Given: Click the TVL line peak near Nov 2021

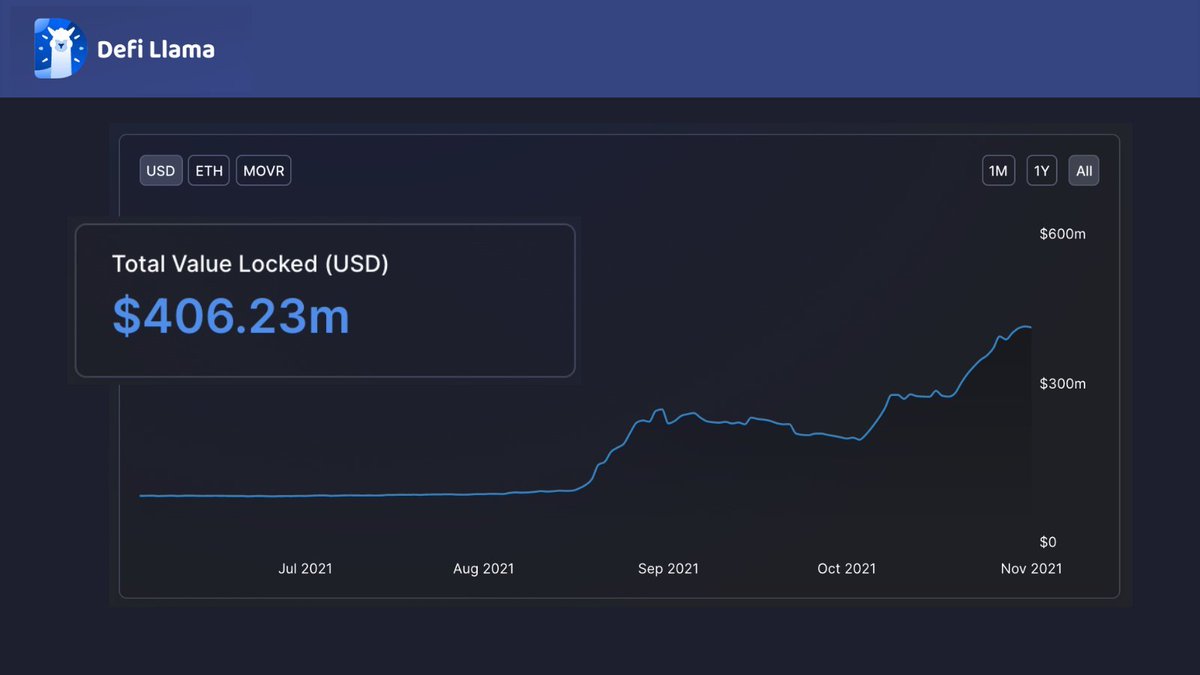Looking at the screenshot, I should point(1024,327).
